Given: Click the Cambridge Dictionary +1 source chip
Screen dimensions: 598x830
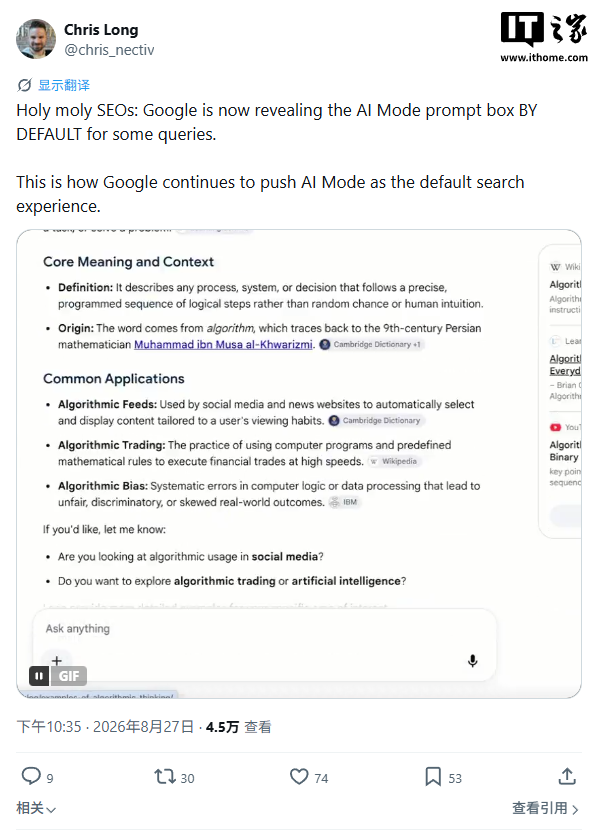Looking at the screenshot, I should click(372, 345).
